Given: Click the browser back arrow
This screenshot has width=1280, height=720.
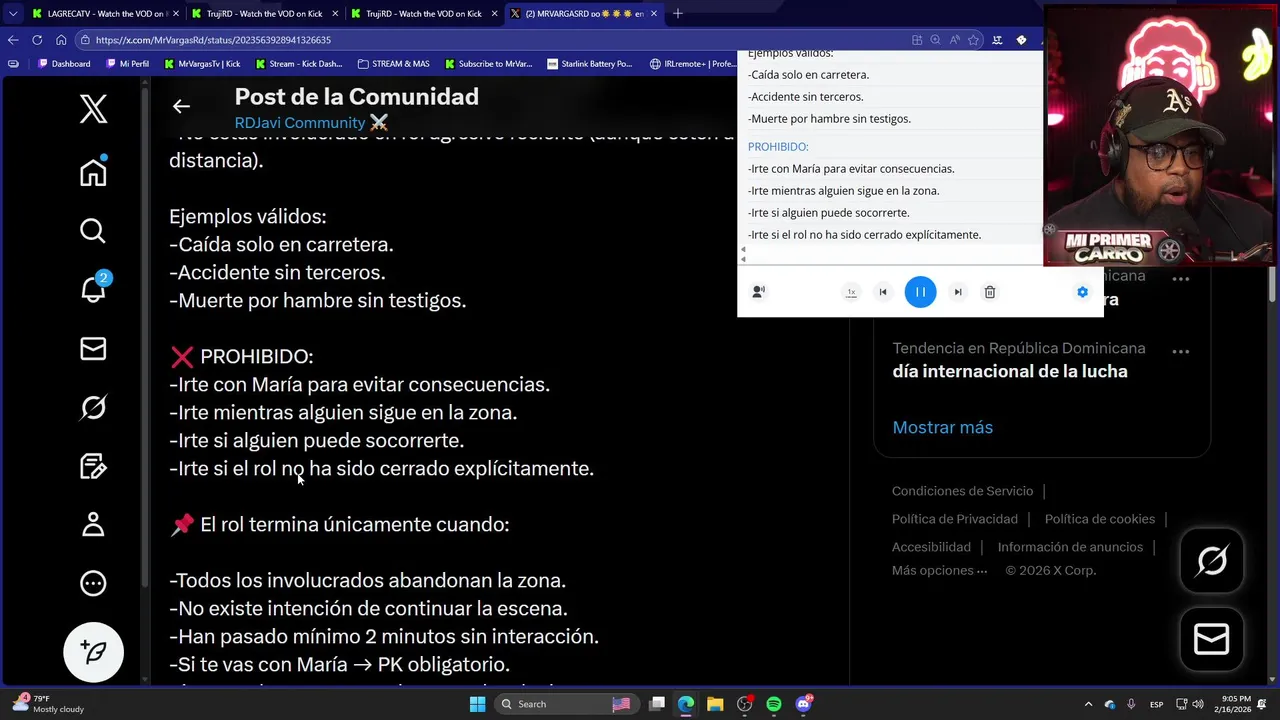Looking at the screenshot, I should [x=13, y=40].
